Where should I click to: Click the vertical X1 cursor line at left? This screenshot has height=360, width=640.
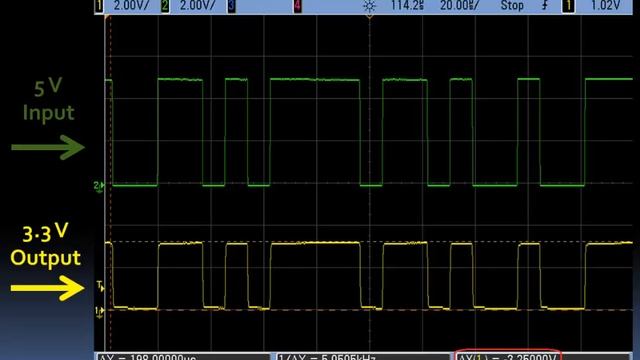tap(110, 184)
